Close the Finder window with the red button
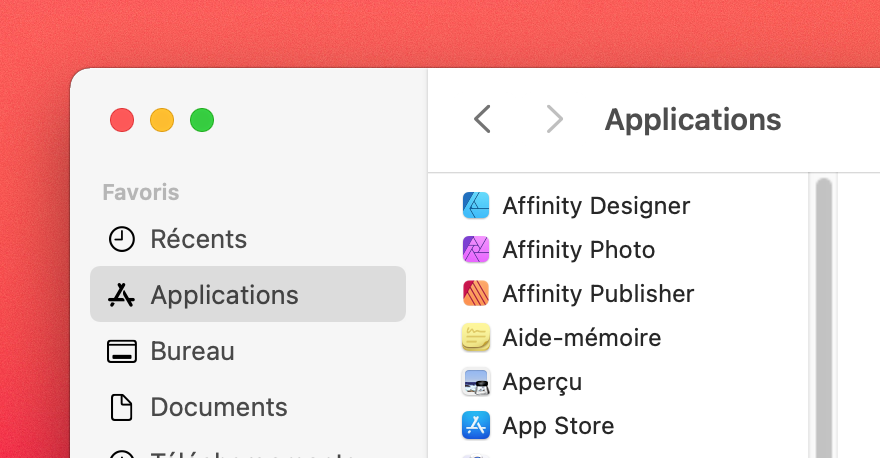Viewport: 880px width, 458px height. tap(122, 121)
